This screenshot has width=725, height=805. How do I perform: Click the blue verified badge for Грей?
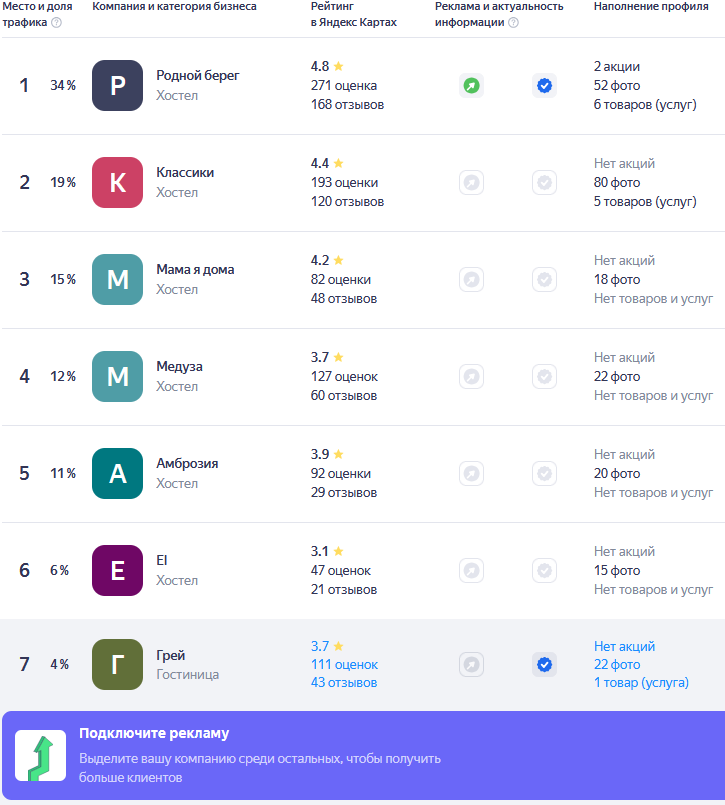click(x=544, y=664)
